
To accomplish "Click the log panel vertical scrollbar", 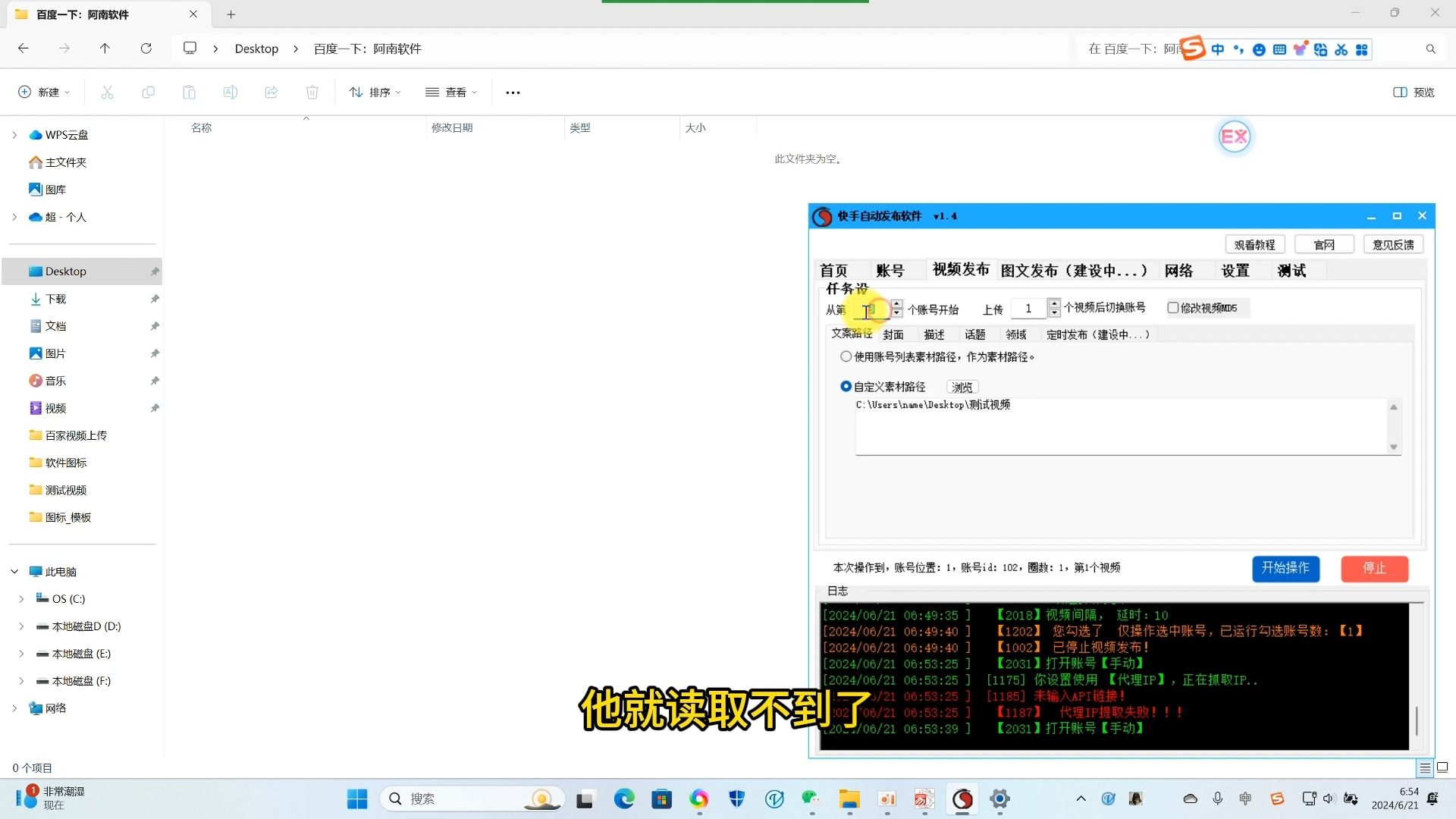I will tap(1416, 720).
